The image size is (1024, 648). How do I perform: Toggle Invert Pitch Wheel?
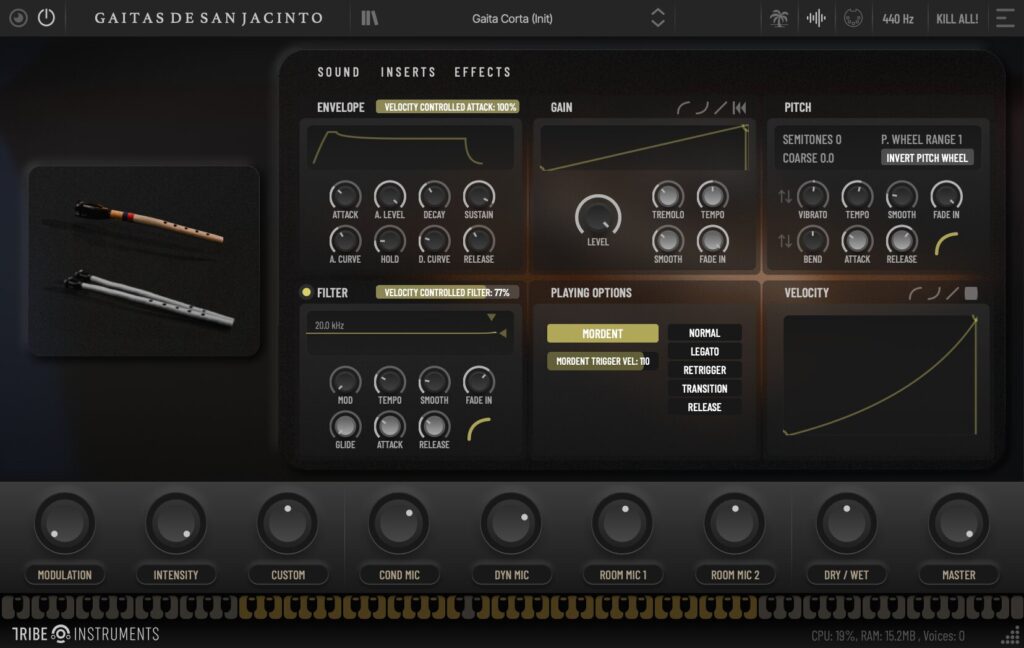(927, 158)
